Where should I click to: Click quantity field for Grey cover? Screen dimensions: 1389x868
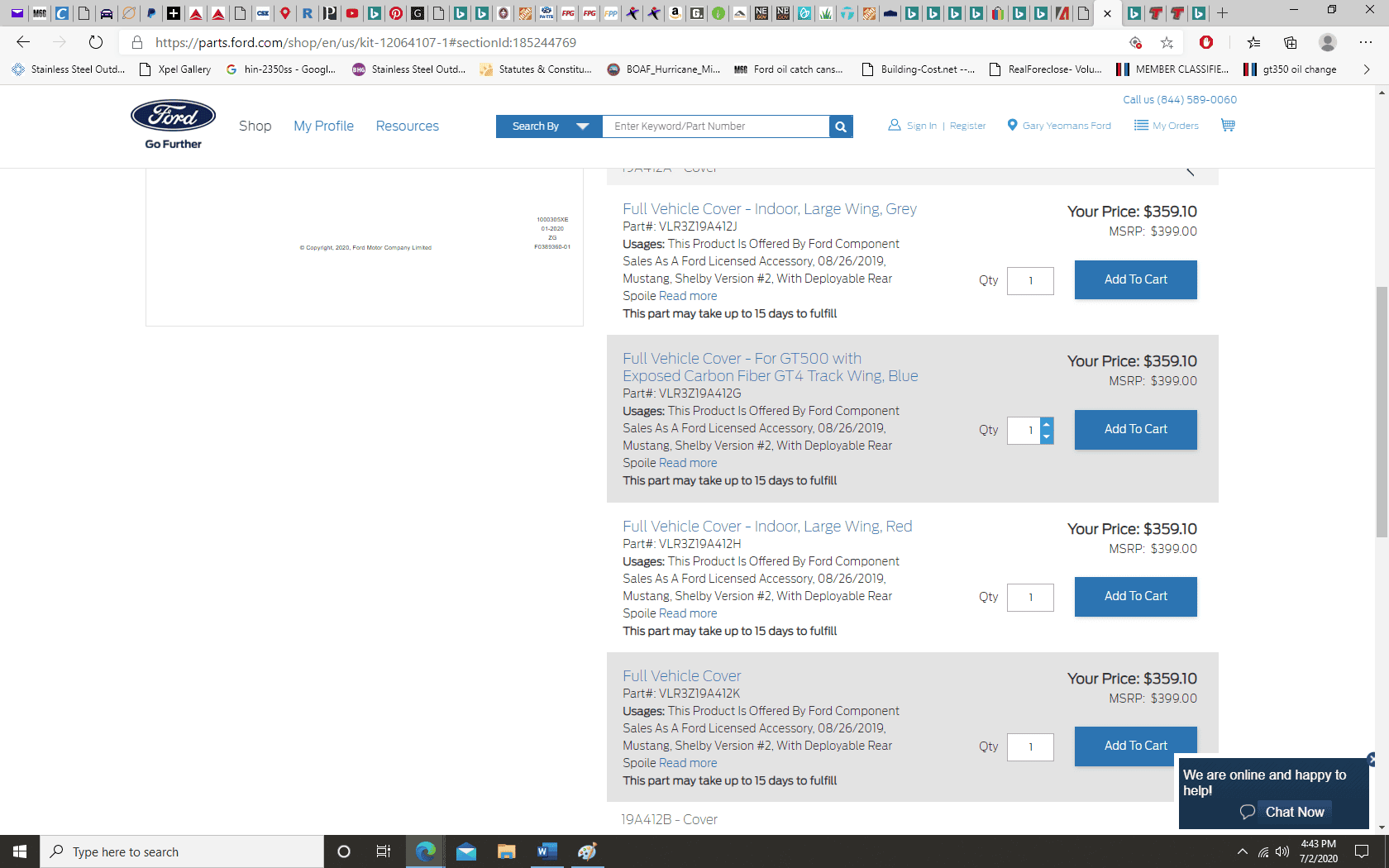pos(1030,280)
